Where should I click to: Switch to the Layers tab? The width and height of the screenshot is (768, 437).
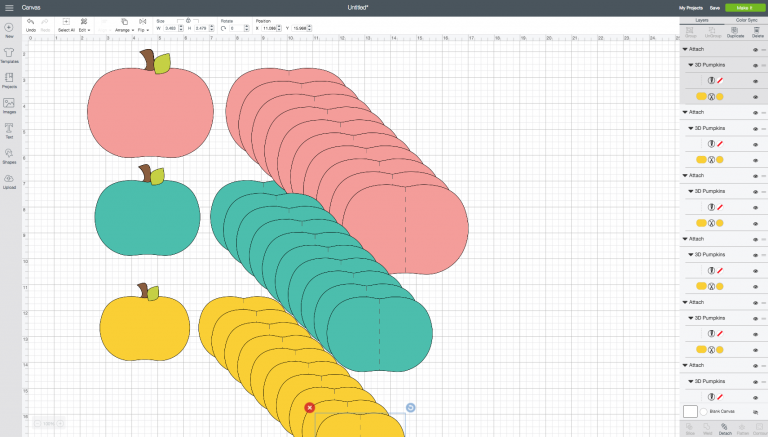[x=702, y=21]
